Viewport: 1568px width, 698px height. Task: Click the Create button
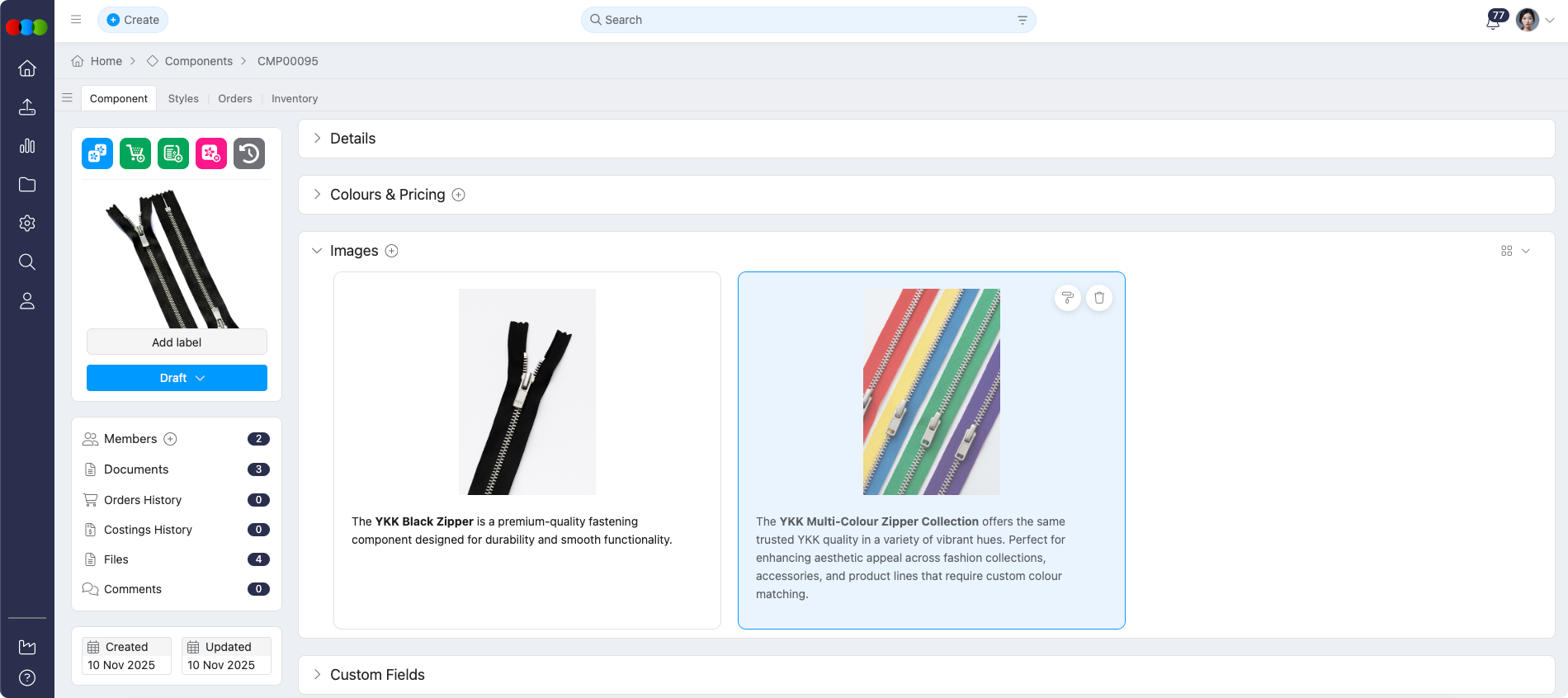pos(133,20)
